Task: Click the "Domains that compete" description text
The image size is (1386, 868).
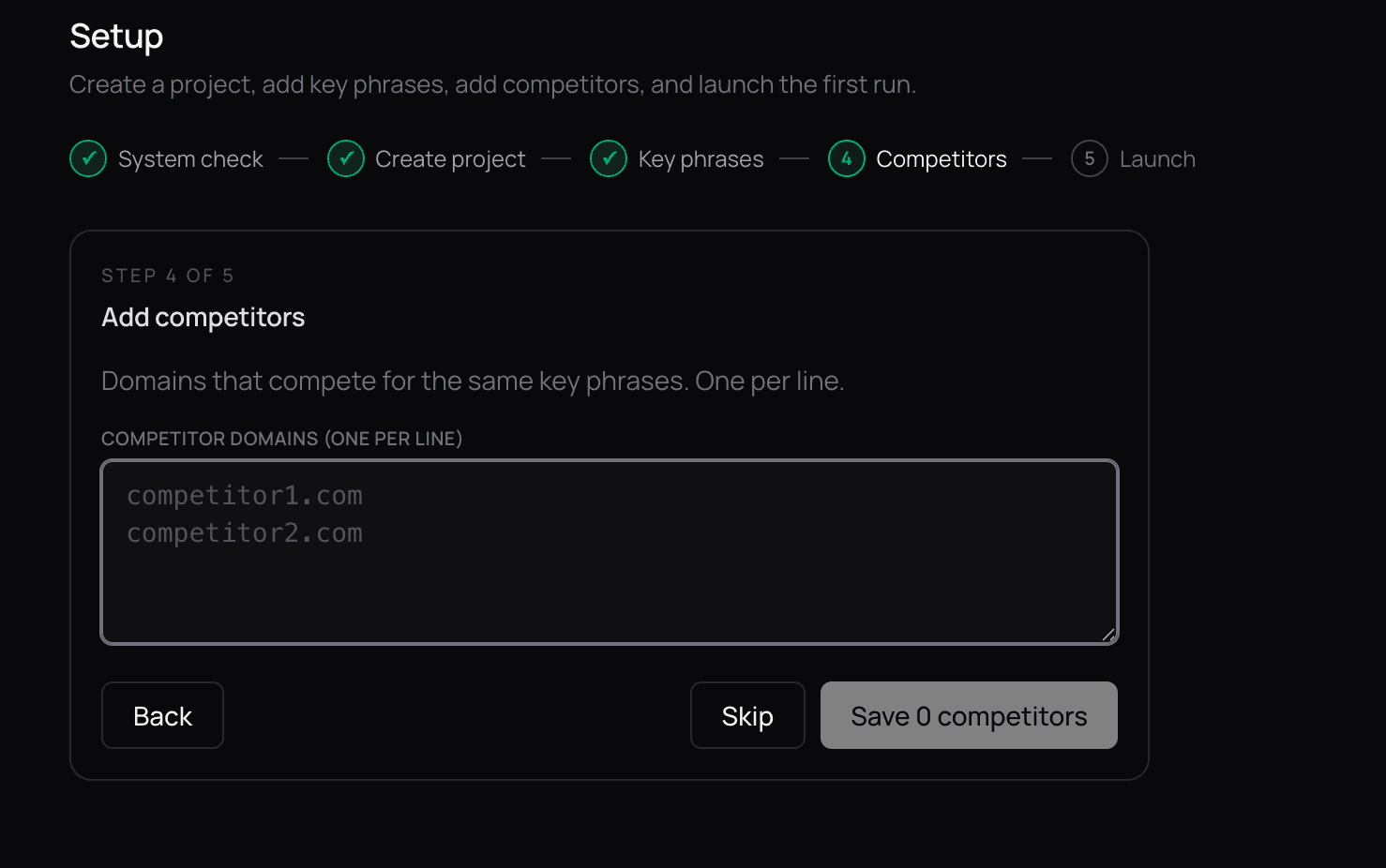Action: 473,382
